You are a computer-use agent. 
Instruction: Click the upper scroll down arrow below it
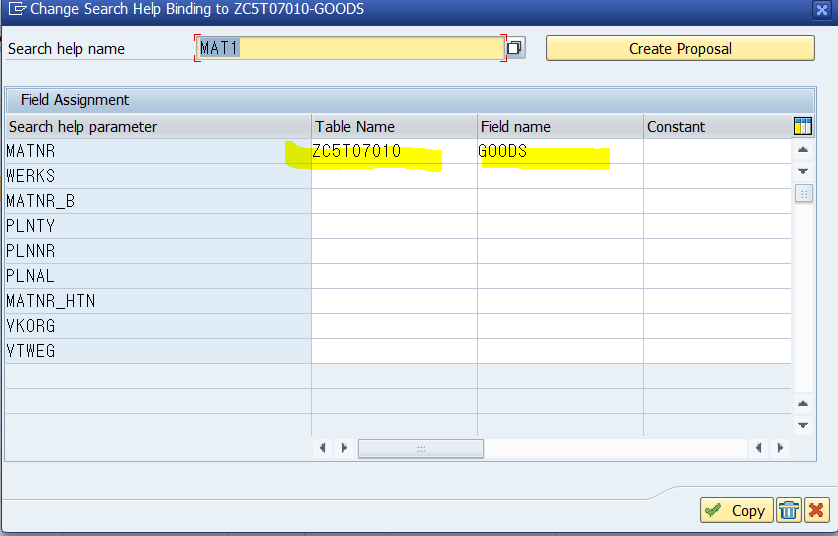[x=803, y=172]
